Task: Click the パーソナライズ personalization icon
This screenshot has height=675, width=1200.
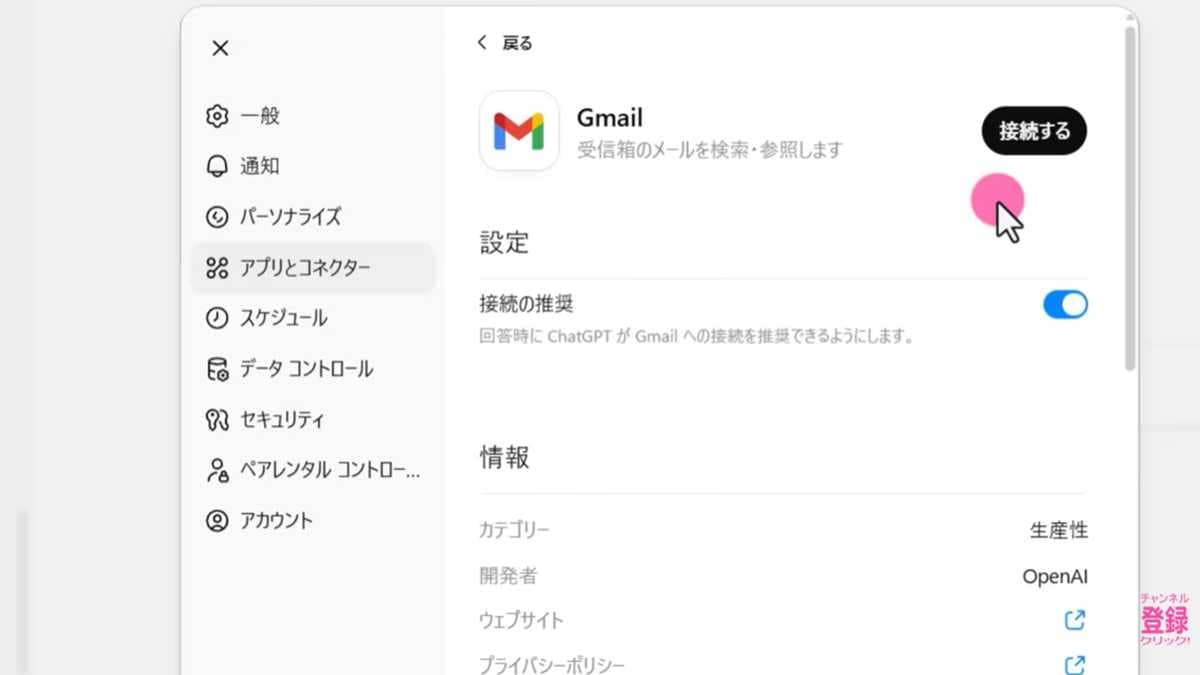Action: click(220, 217)
